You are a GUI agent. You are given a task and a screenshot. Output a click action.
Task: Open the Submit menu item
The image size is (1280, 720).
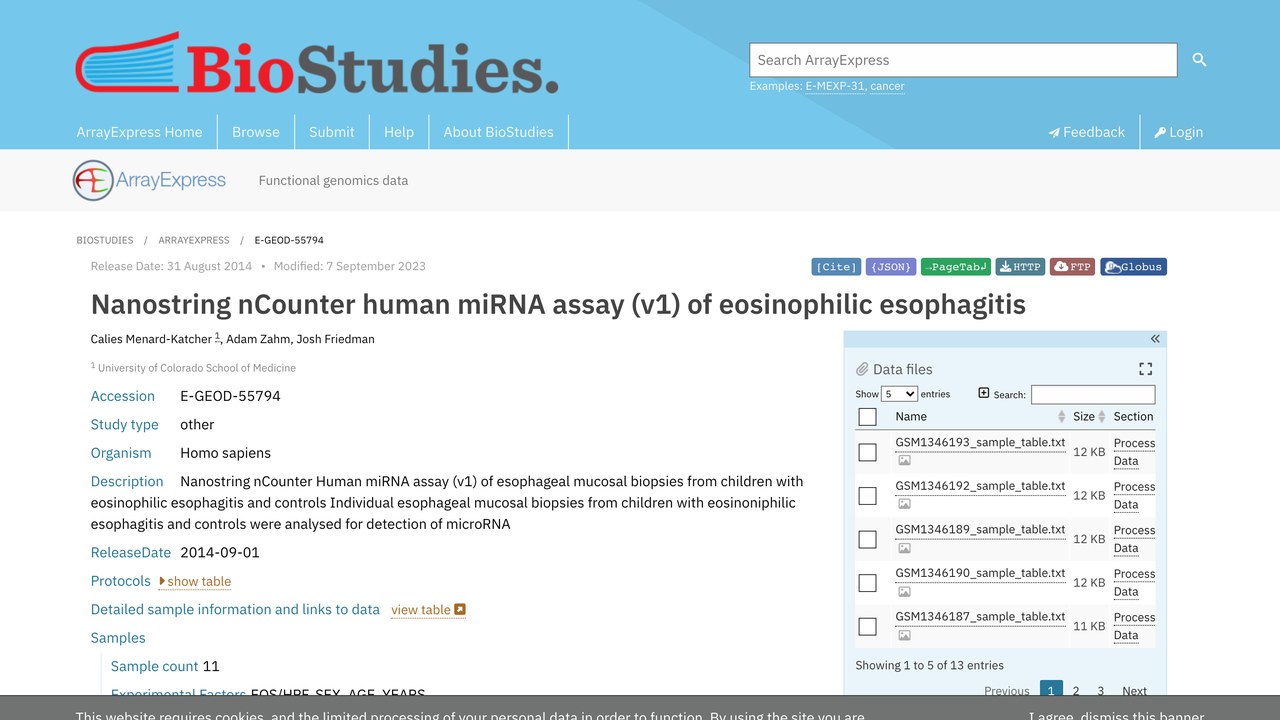332,132
